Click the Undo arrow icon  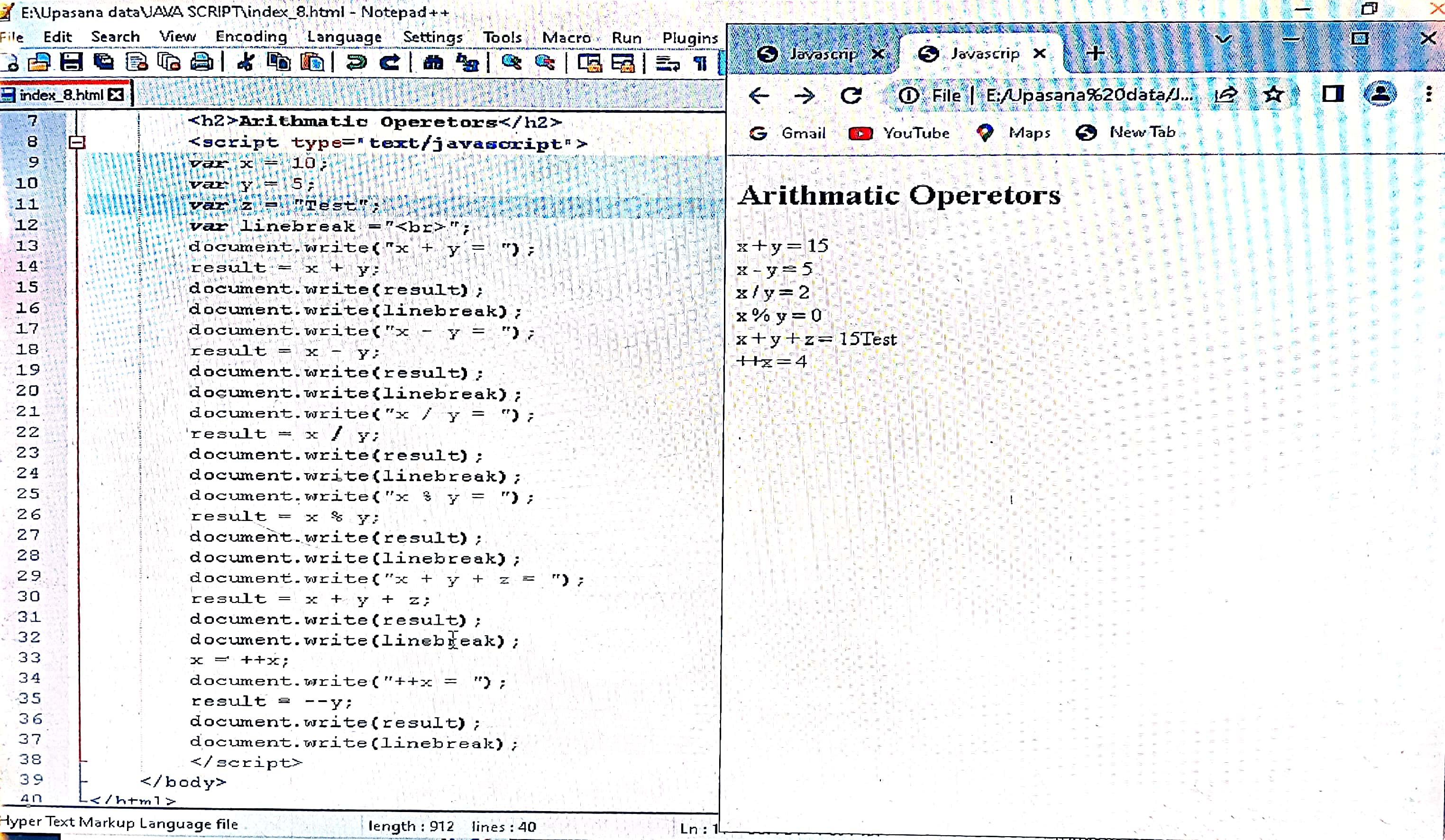click(x=356, y=62)
